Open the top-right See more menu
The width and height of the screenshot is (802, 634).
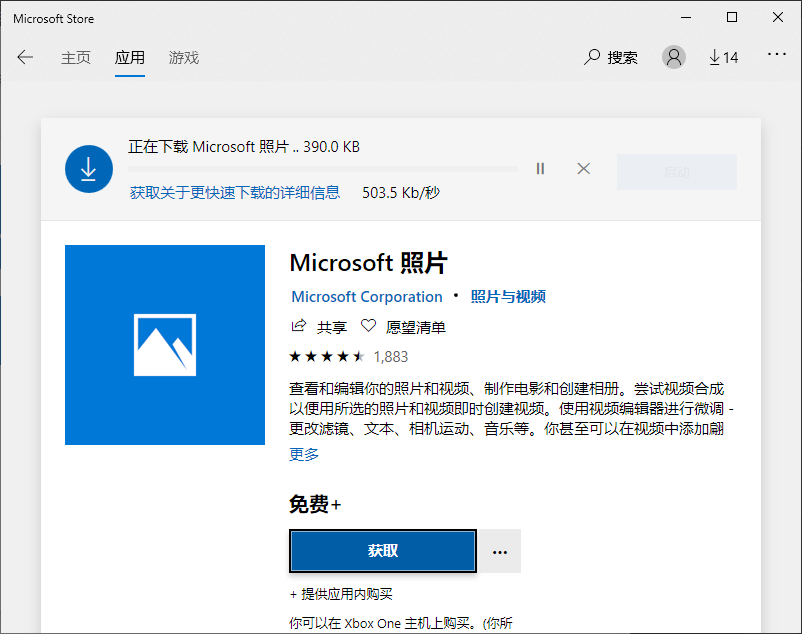[776, 54]
